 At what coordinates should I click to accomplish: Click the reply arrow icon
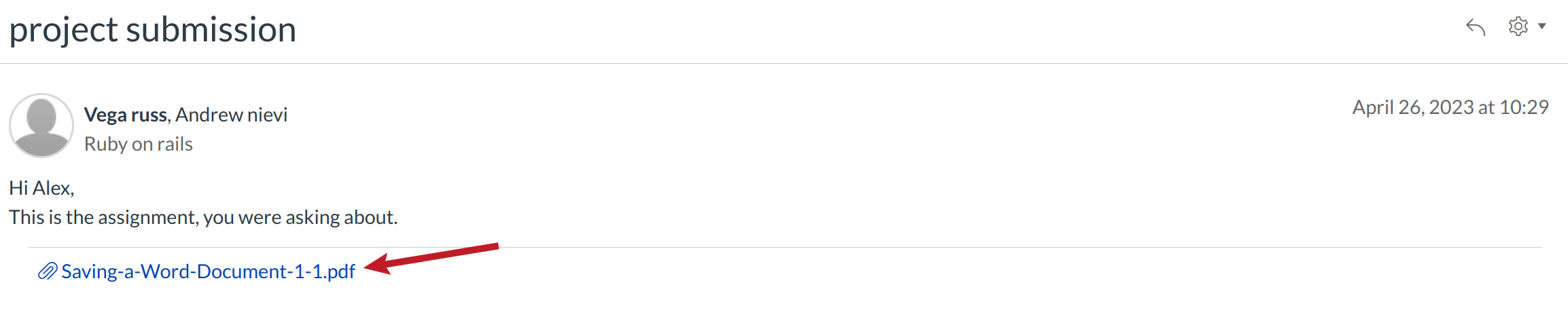point(1476,27)
